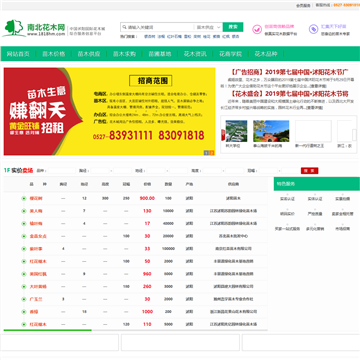Click the 900.00 price value
360x360 pixels.
pos(147,198)
